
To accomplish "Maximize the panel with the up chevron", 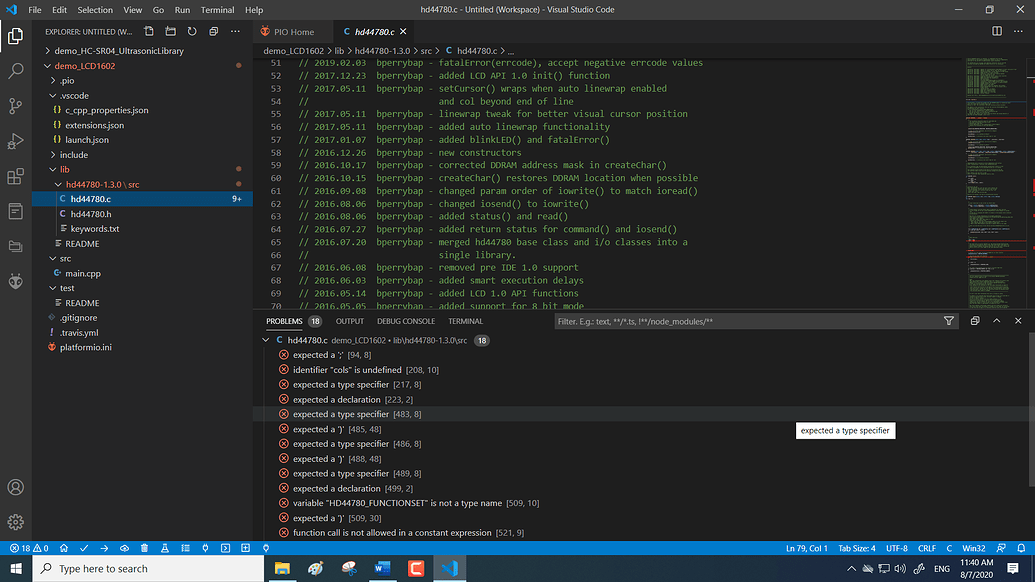I will pyautogui.click(x=997, y=321).
